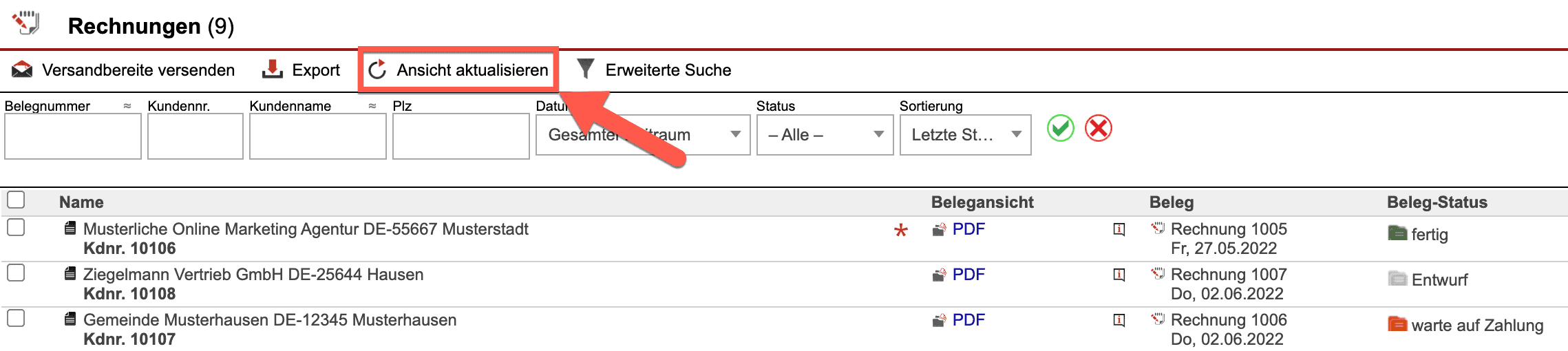Click the info icon beside Rechnung 1005
The image size is (1568, 351).
[x=1119, y=229]
